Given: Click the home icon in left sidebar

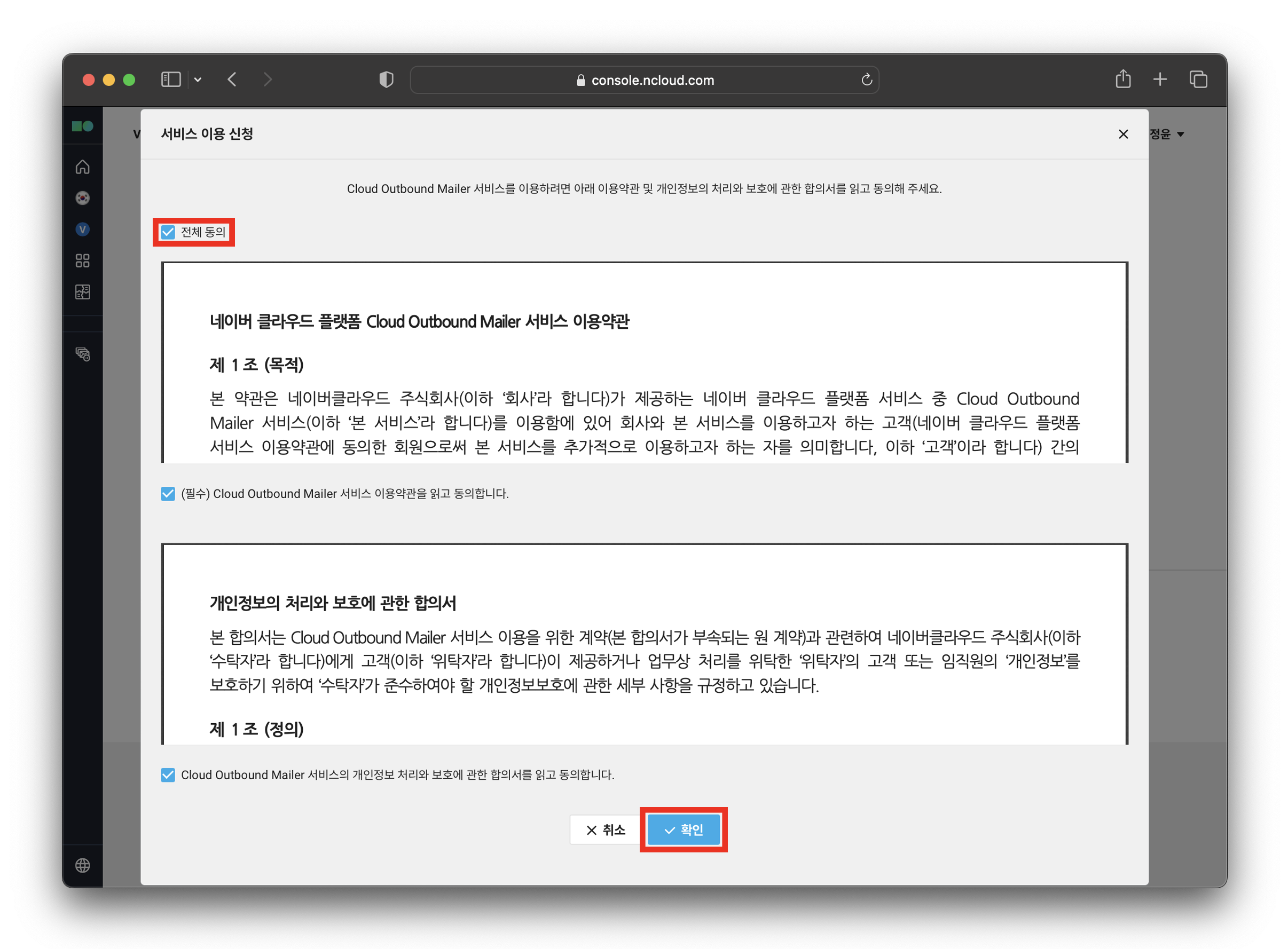Looking at the screenshot, I should pyautogui.click(x=83, y=167).
